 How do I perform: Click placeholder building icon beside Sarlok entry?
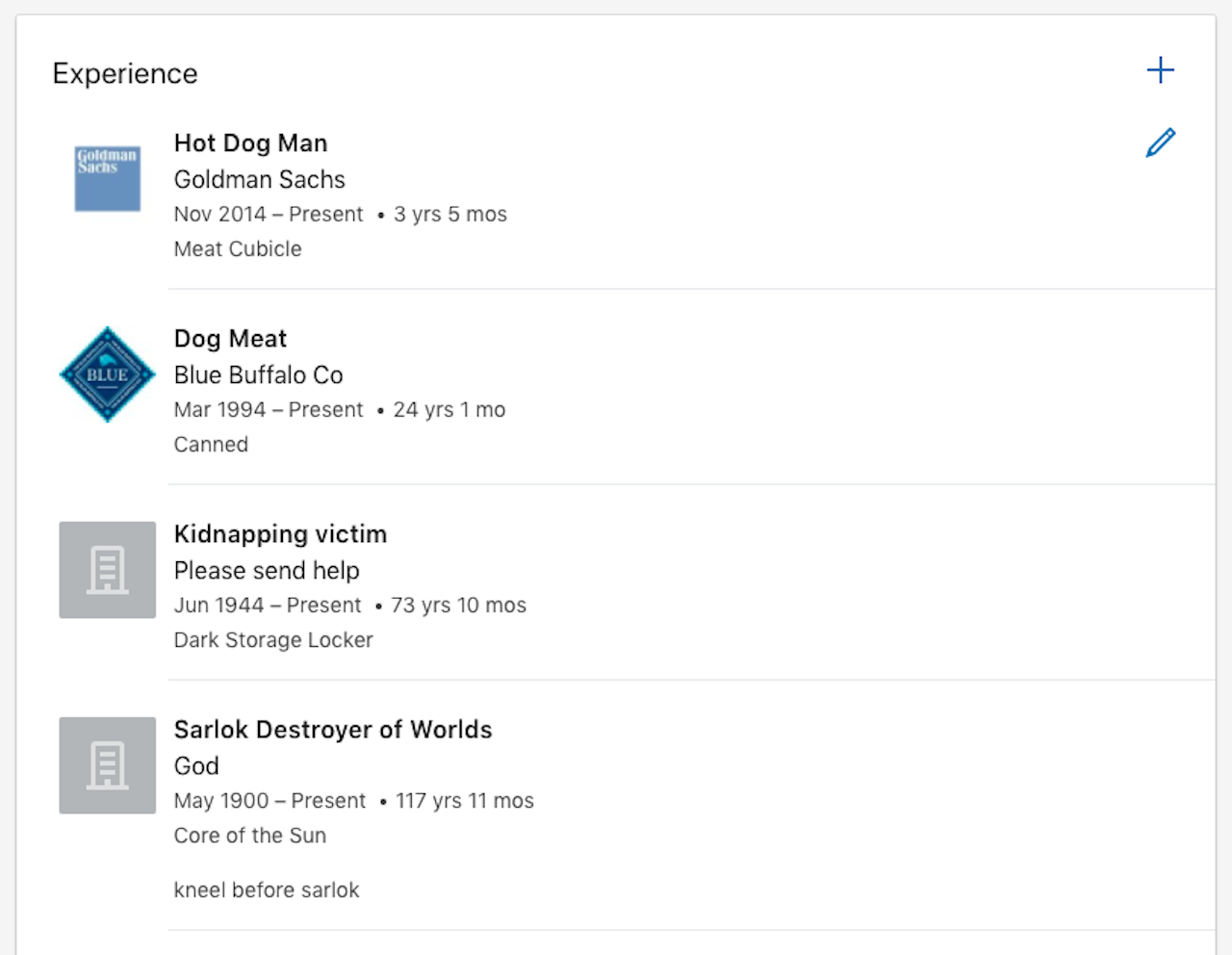(x=107, y=765)
